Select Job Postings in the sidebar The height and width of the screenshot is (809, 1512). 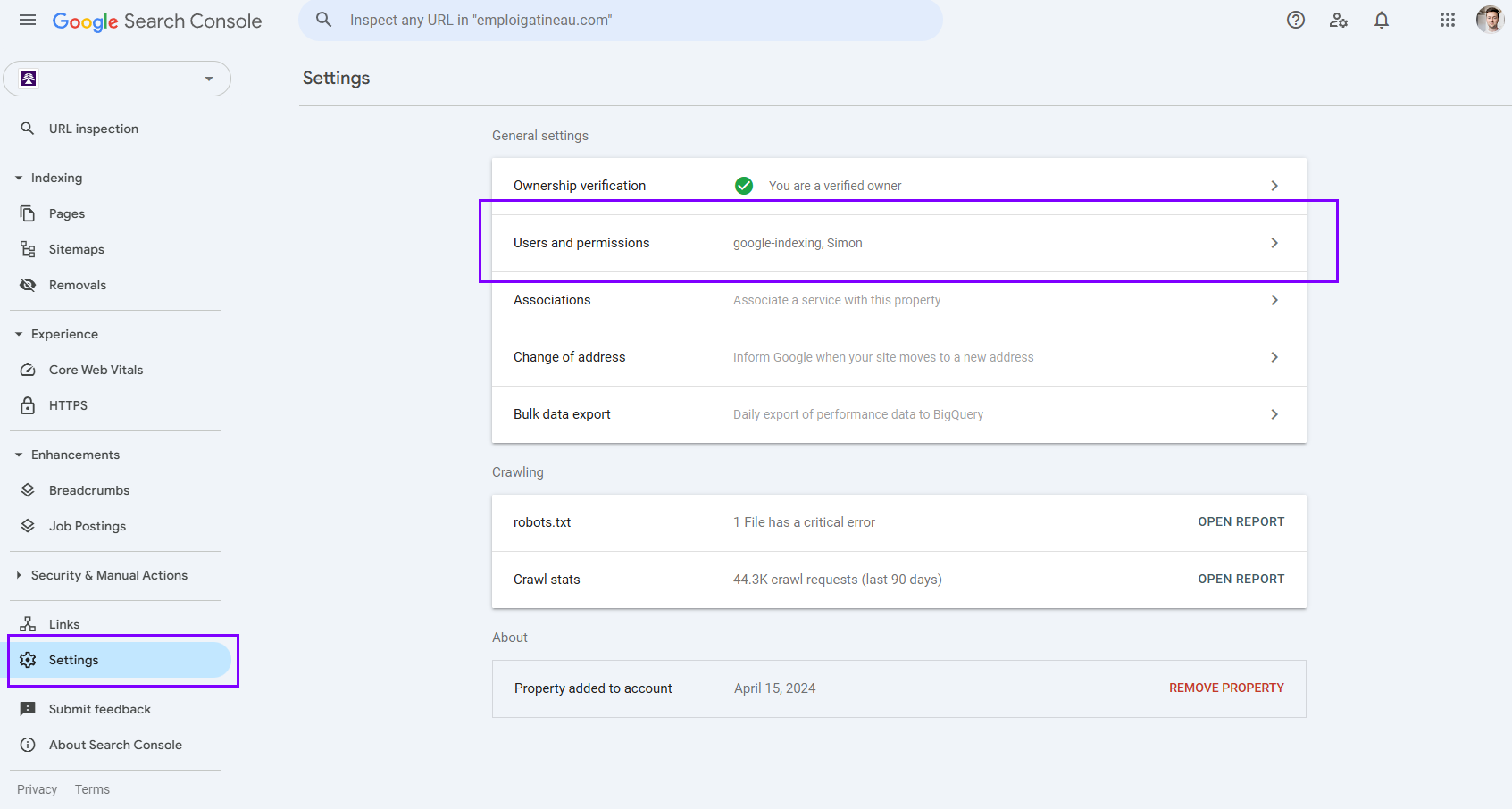coord(87,526)
